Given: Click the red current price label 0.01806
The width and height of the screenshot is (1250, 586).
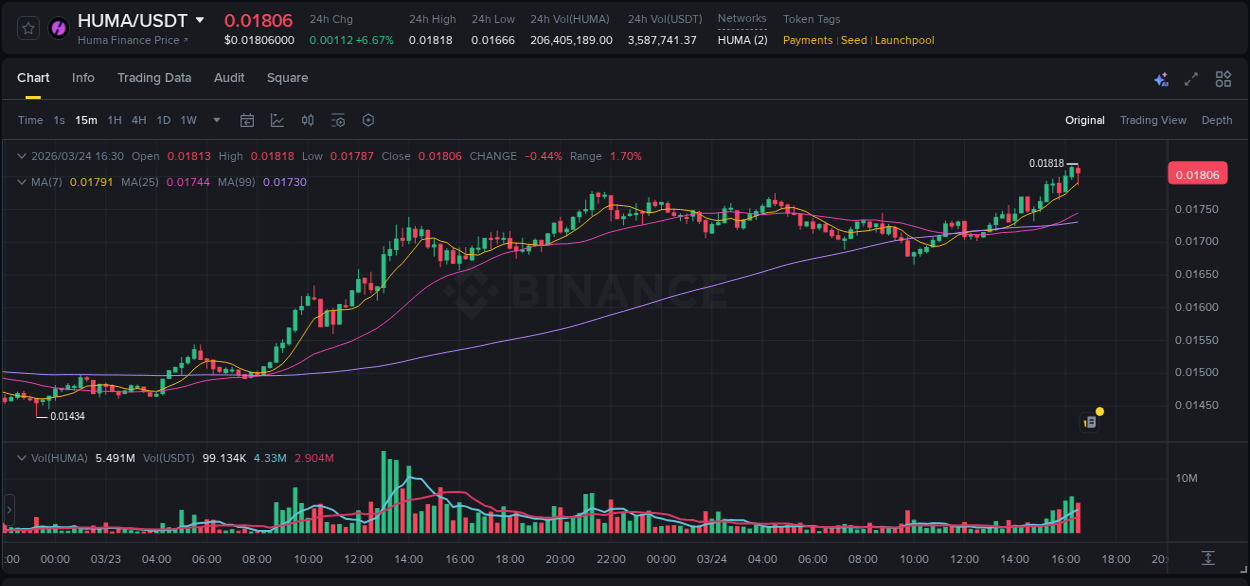Looking at the screenshot, I should [1197, 175].
